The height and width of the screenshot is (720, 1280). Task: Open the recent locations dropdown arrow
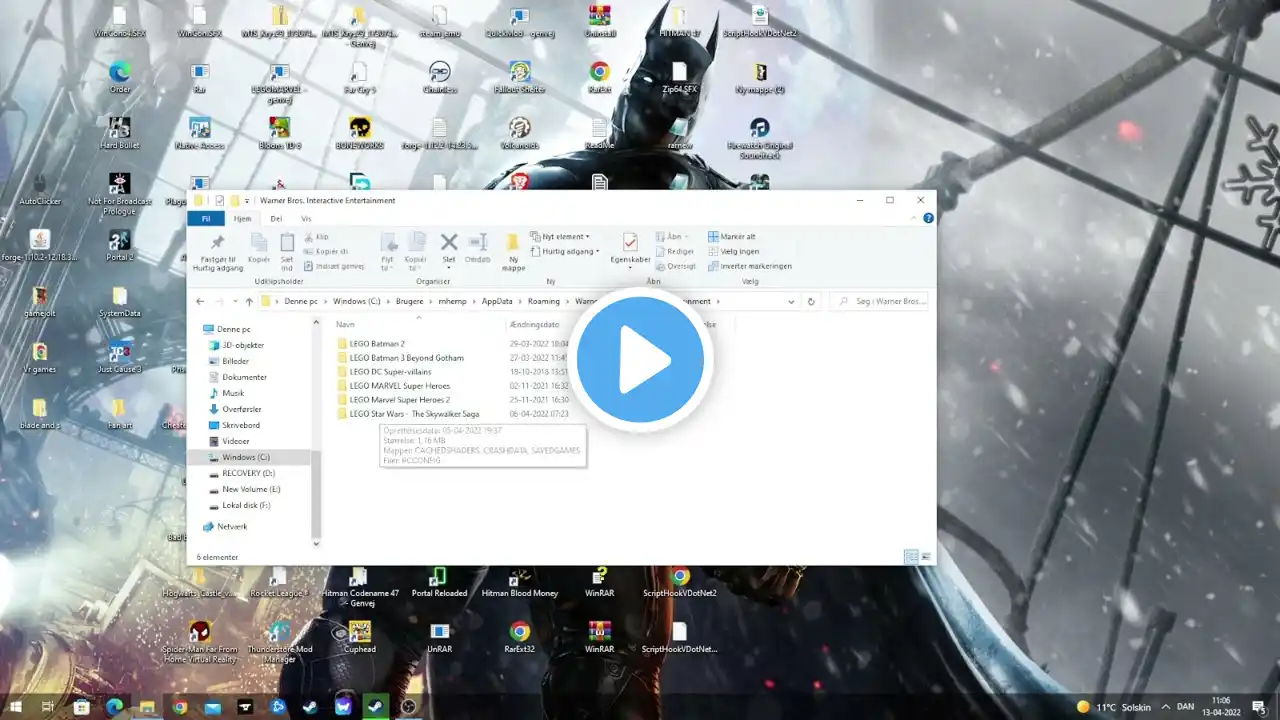coord(235,301)
